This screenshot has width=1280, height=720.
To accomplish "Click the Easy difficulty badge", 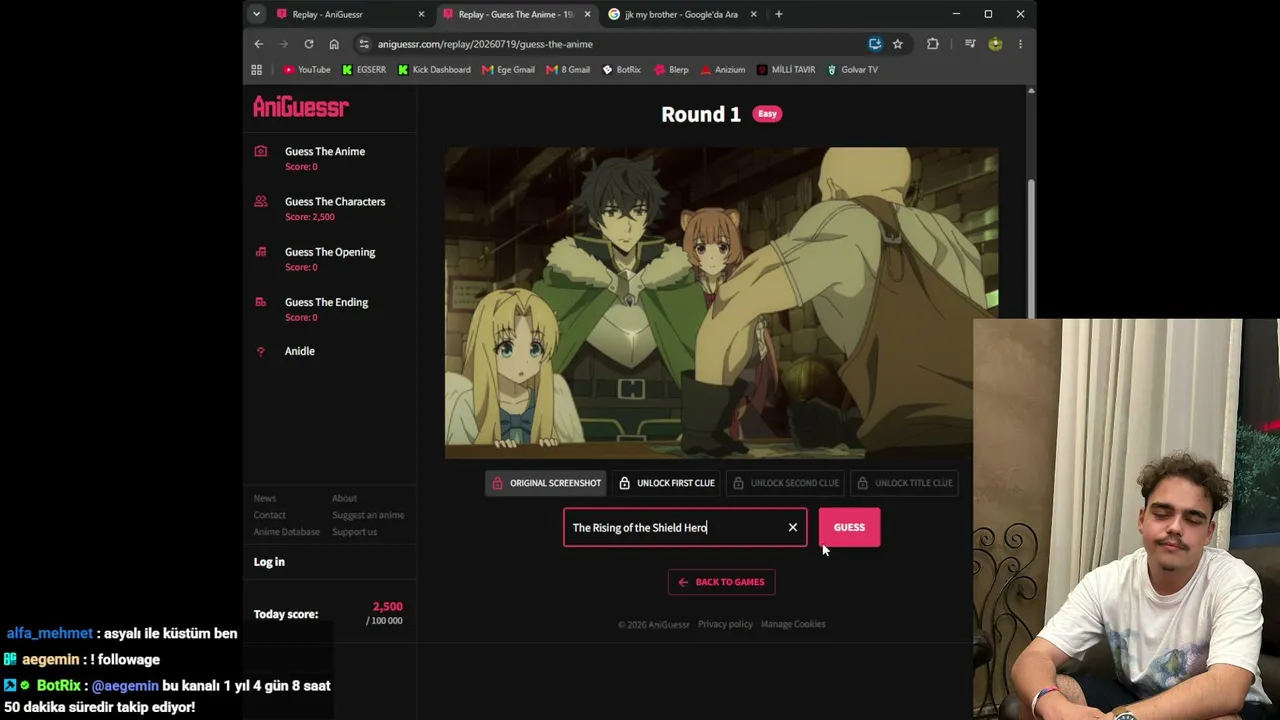I will pyautogui.click(x=767, y=114).
